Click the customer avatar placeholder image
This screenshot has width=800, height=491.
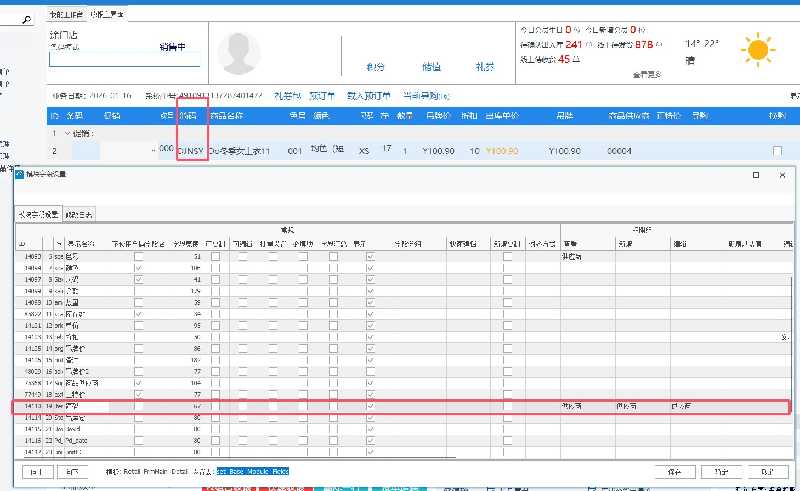click(x=246, y=53)
